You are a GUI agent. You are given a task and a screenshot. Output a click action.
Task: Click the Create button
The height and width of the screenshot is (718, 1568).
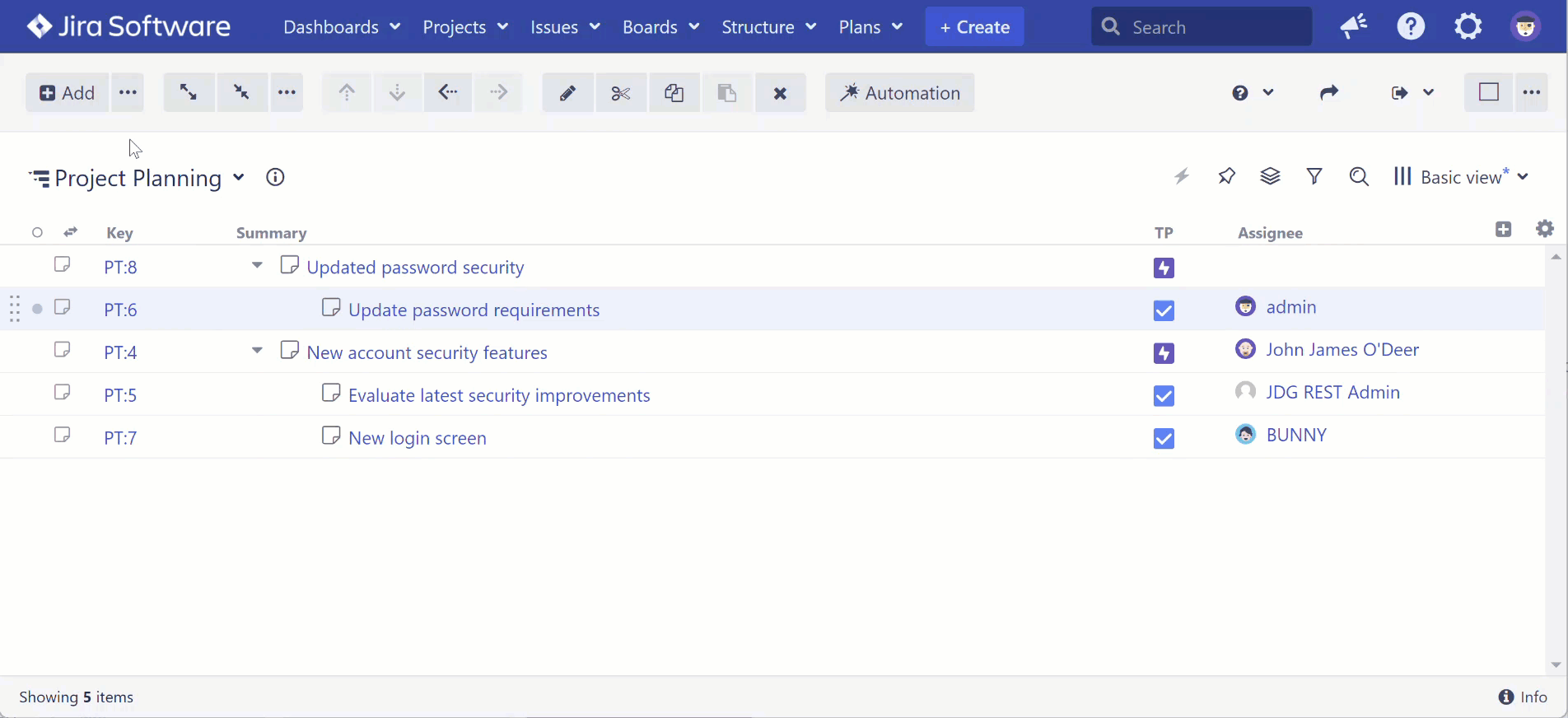coord(974,27)
